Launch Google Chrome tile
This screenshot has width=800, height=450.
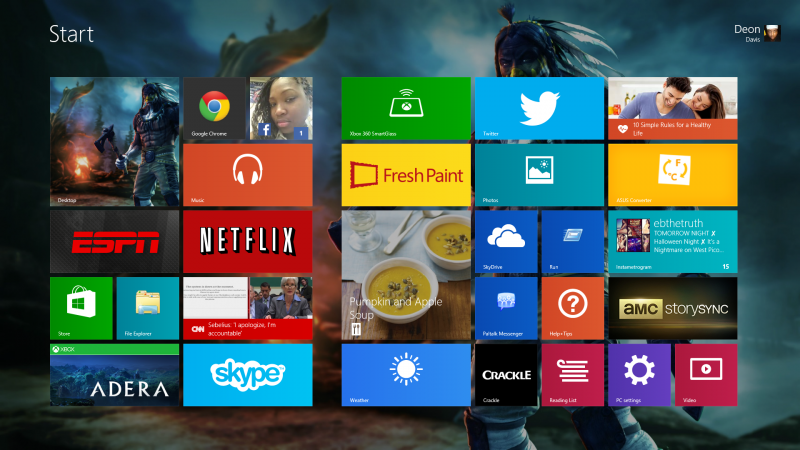(x=214, y=108)
